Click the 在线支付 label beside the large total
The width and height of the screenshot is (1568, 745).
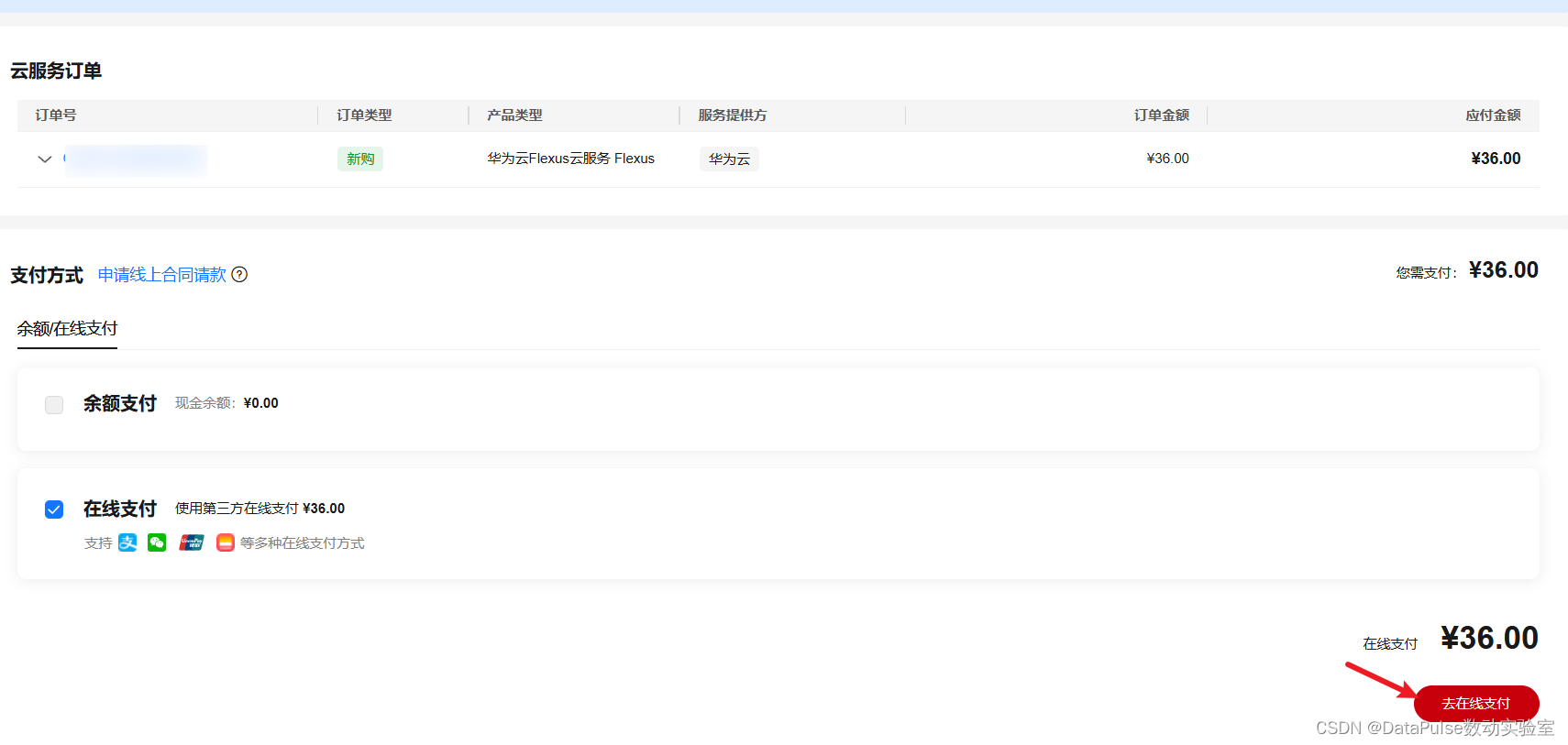click(1390, 643)
